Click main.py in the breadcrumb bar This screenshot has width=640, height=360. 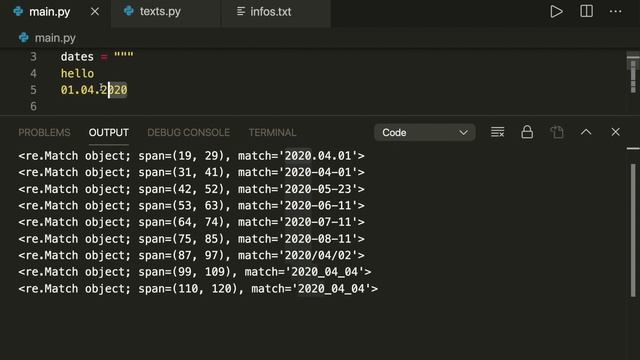point(55,38)
